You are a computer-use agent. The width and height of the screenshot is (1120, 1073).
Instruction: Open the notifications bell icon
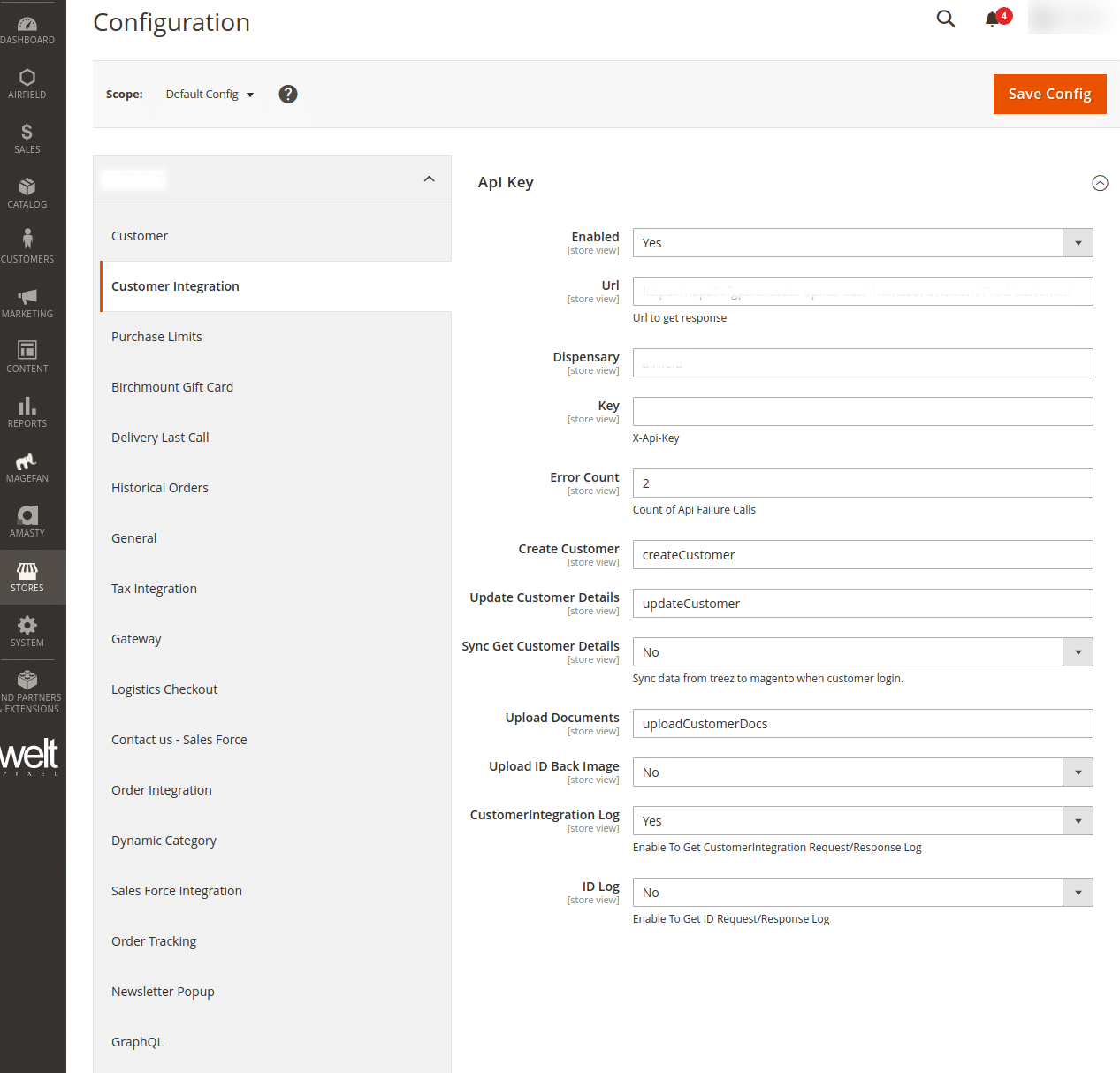[992, 19]
